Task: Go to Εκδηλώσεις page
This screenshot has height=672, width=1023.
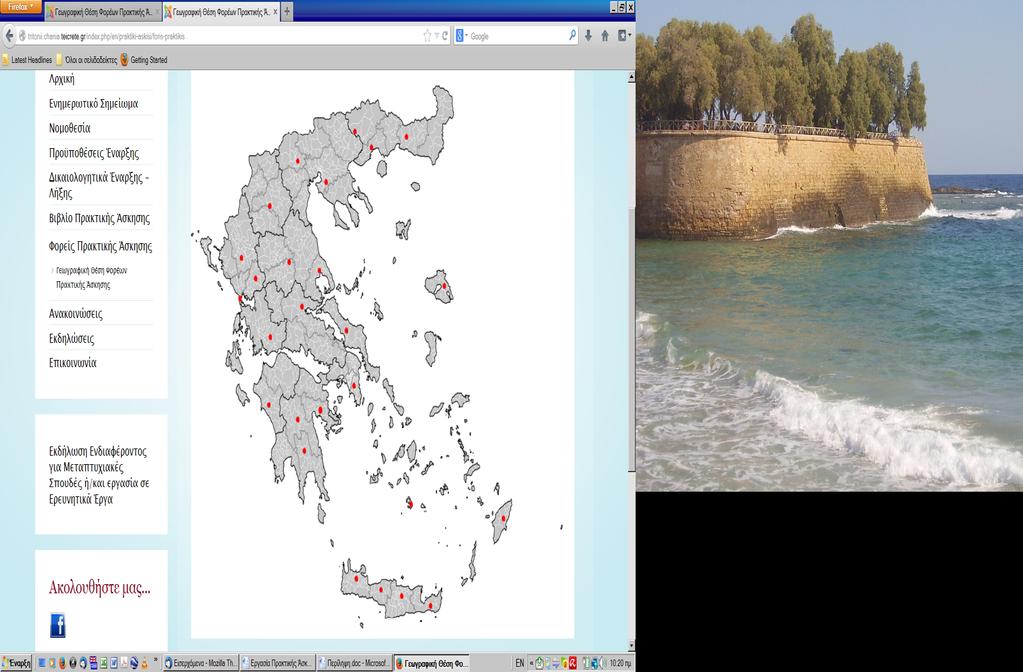Action: pos(71,339)
